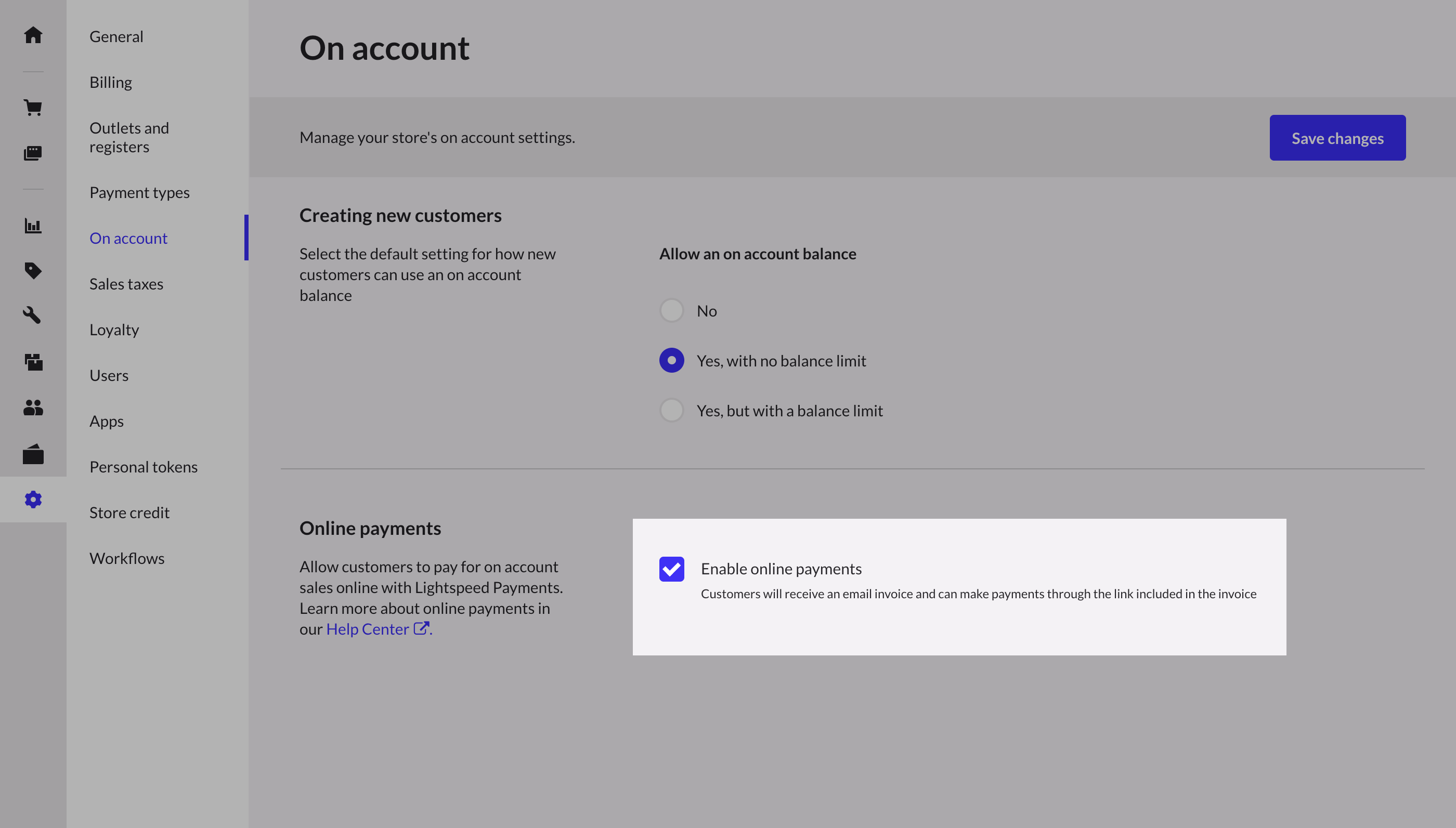Open the sales ledger register icon
The image size is (1456, 828).
pyautogui.click(x=33, y=153)
